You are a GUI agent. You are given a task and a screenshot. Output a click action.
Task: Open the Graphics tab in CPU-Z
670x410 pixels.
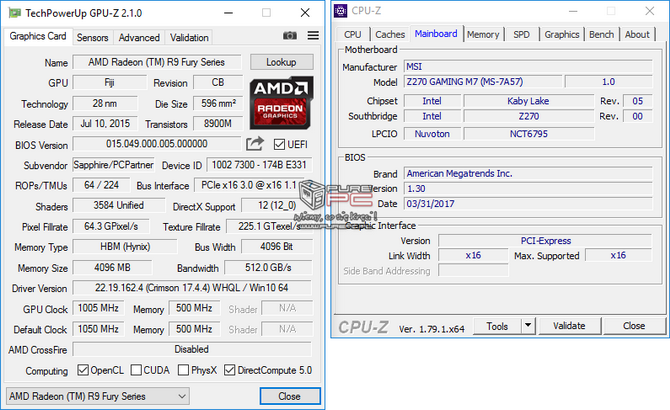[x=562, y=35]
